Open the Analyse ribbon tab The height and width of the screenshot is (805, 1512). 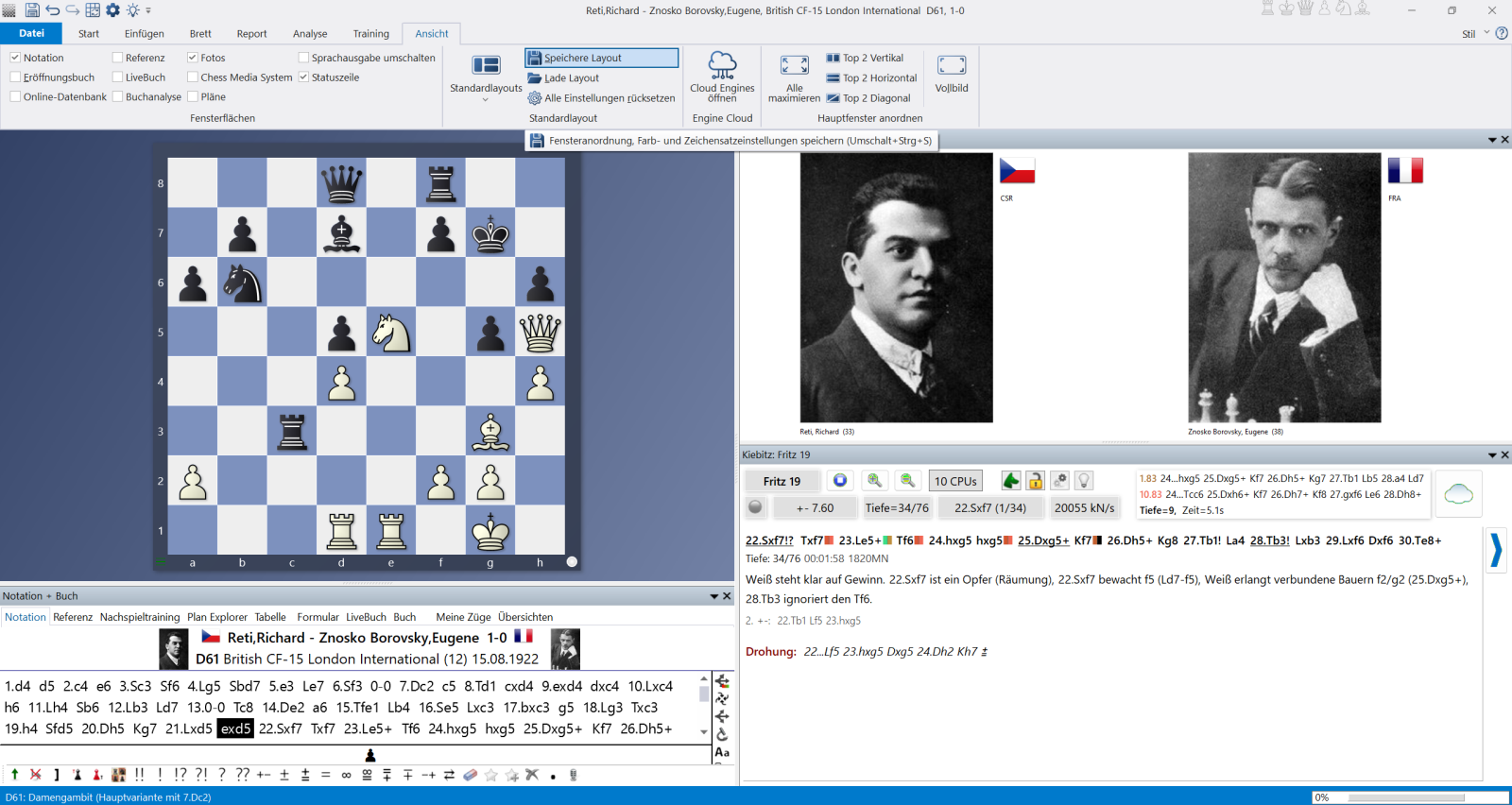tap(310, 34)
